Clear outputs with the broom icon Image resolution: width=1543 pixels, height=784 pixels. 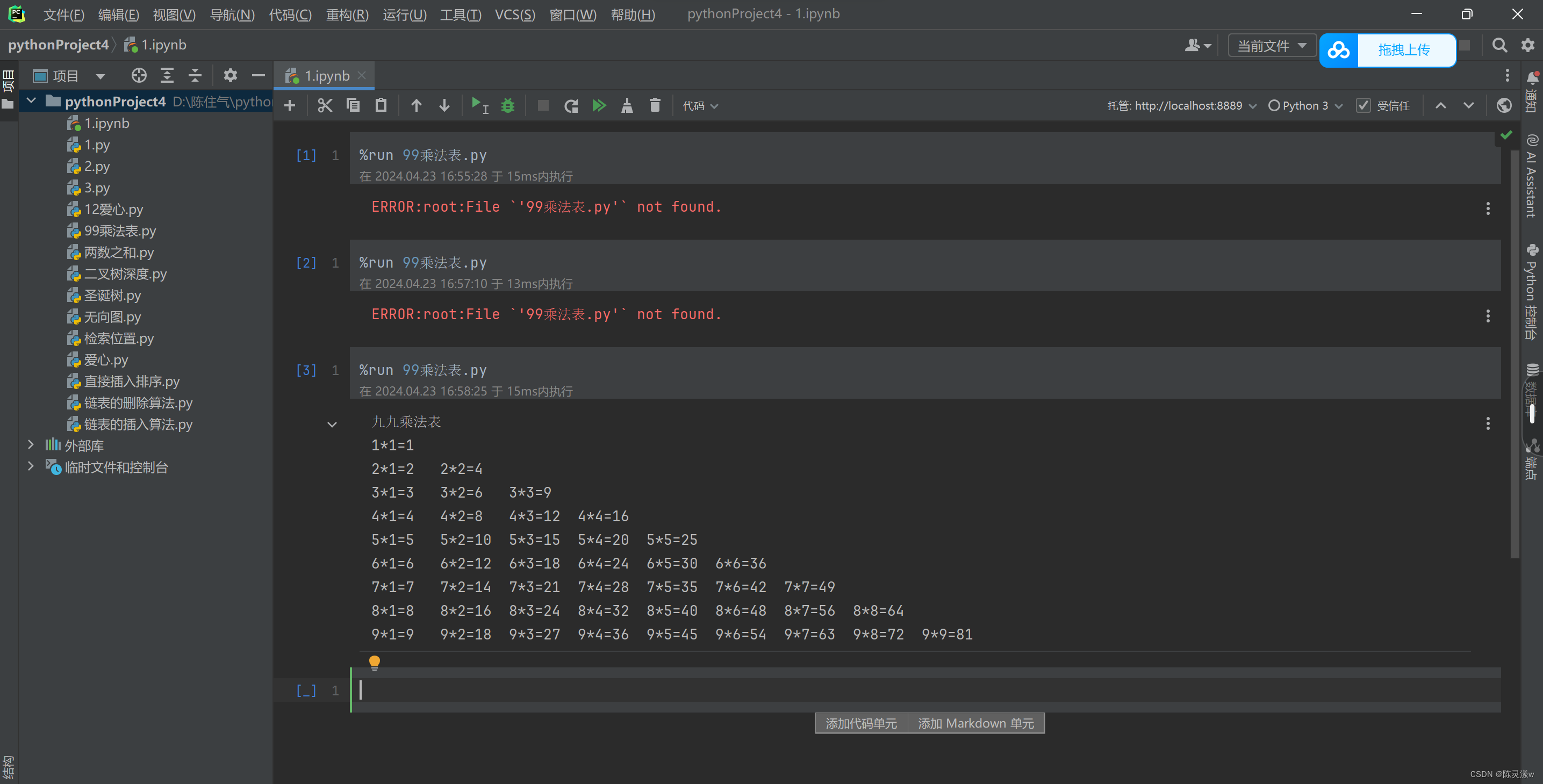point(627,106)
